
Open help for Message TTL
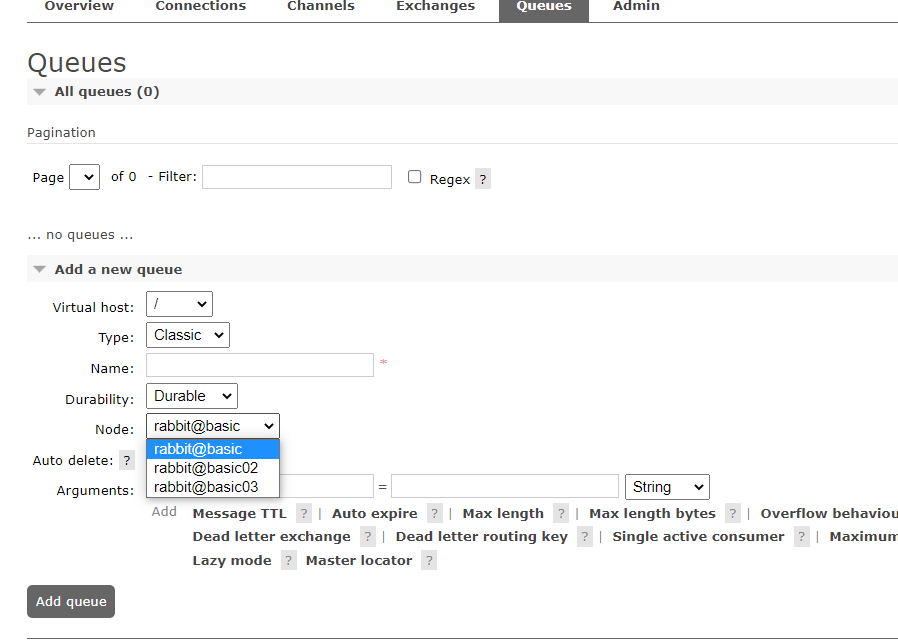[x=304, y=513]
